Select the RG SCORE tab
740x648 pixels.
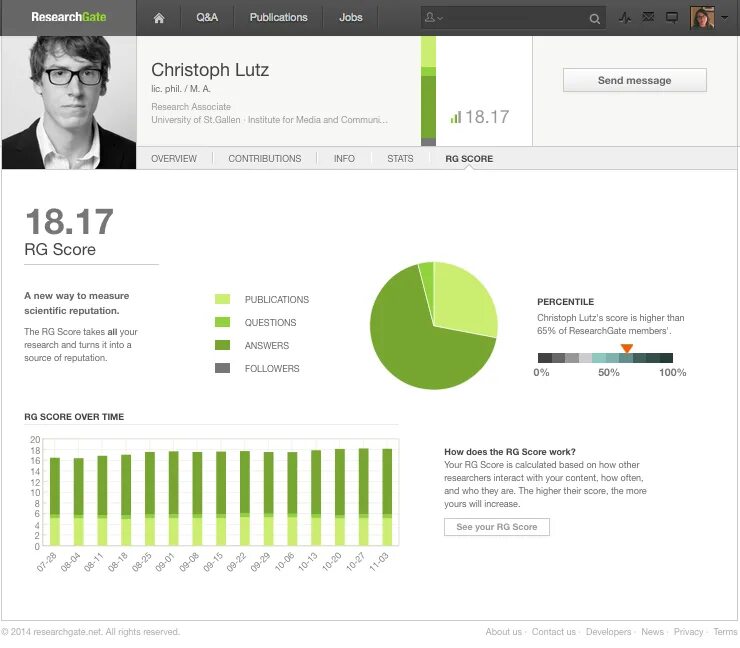coord(469,159)
